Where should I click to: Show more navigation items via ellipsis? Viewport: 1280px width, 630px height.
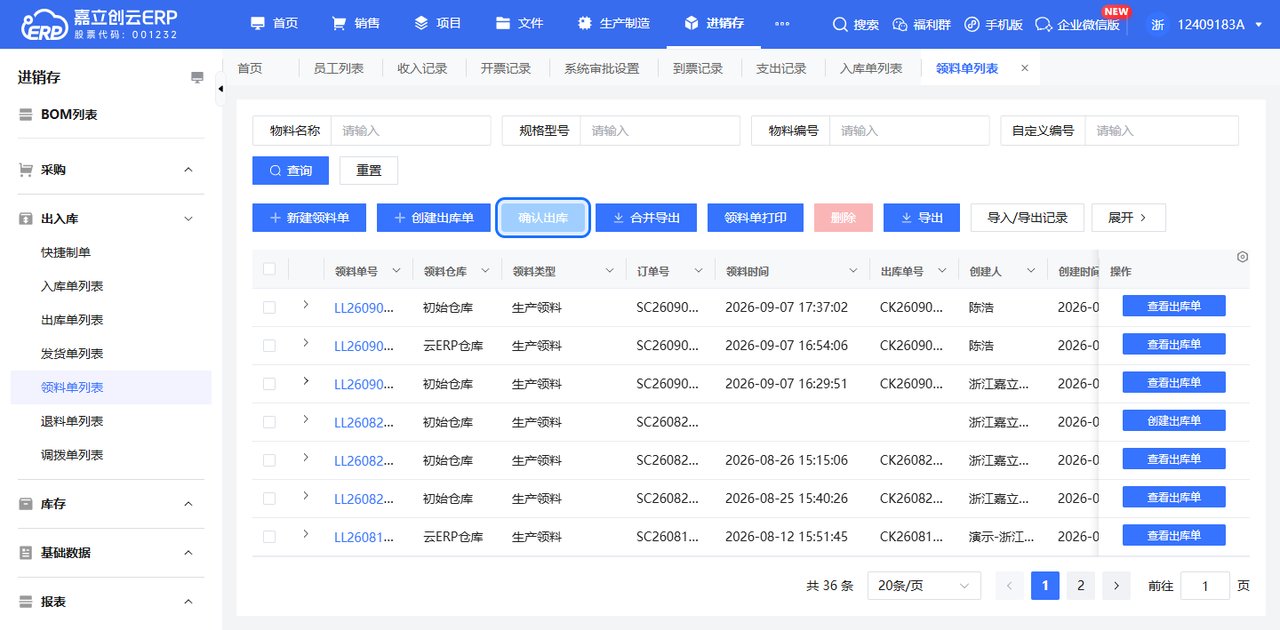782,23
